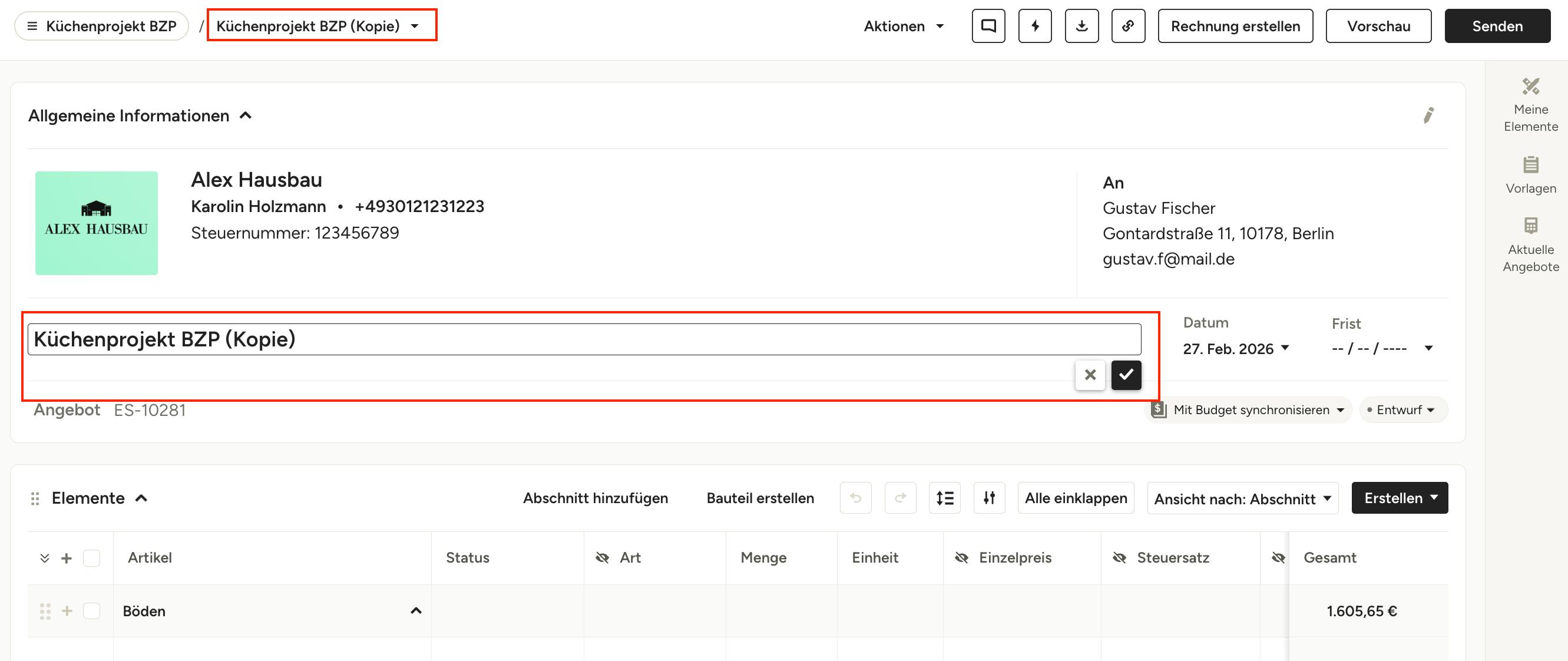Viewport: 1568px width, 661px height.
Task: Click the plus icon in table header
Action: coord(67,557)
